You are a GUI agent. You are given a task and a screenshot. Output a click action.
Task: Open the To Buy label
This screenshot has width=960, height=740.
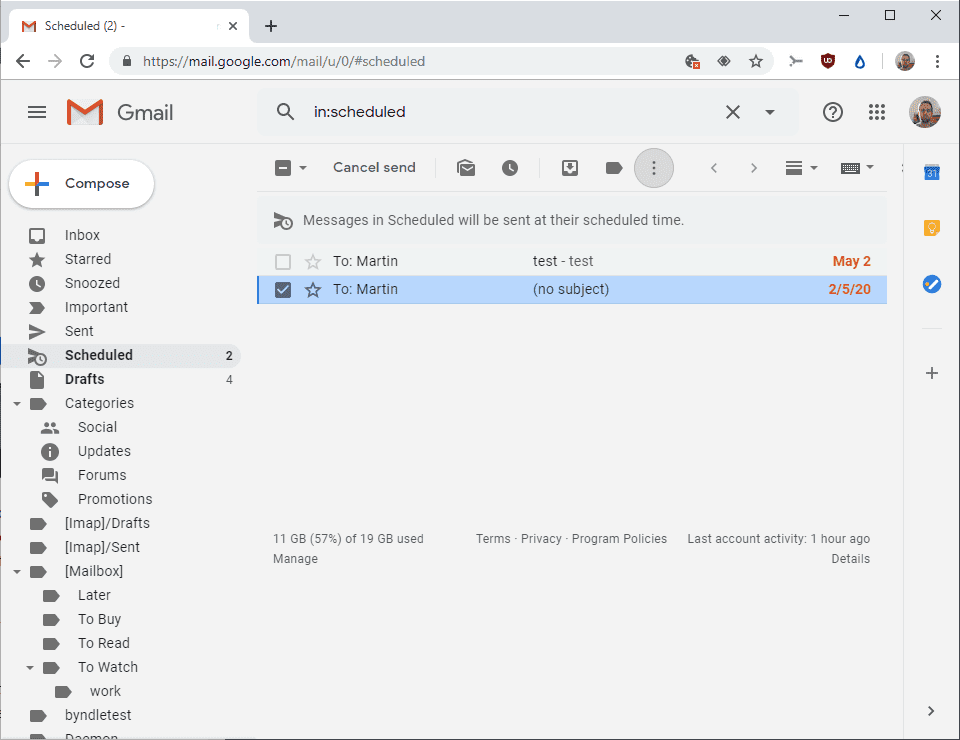pyautogui.click(x=99, y=619)
